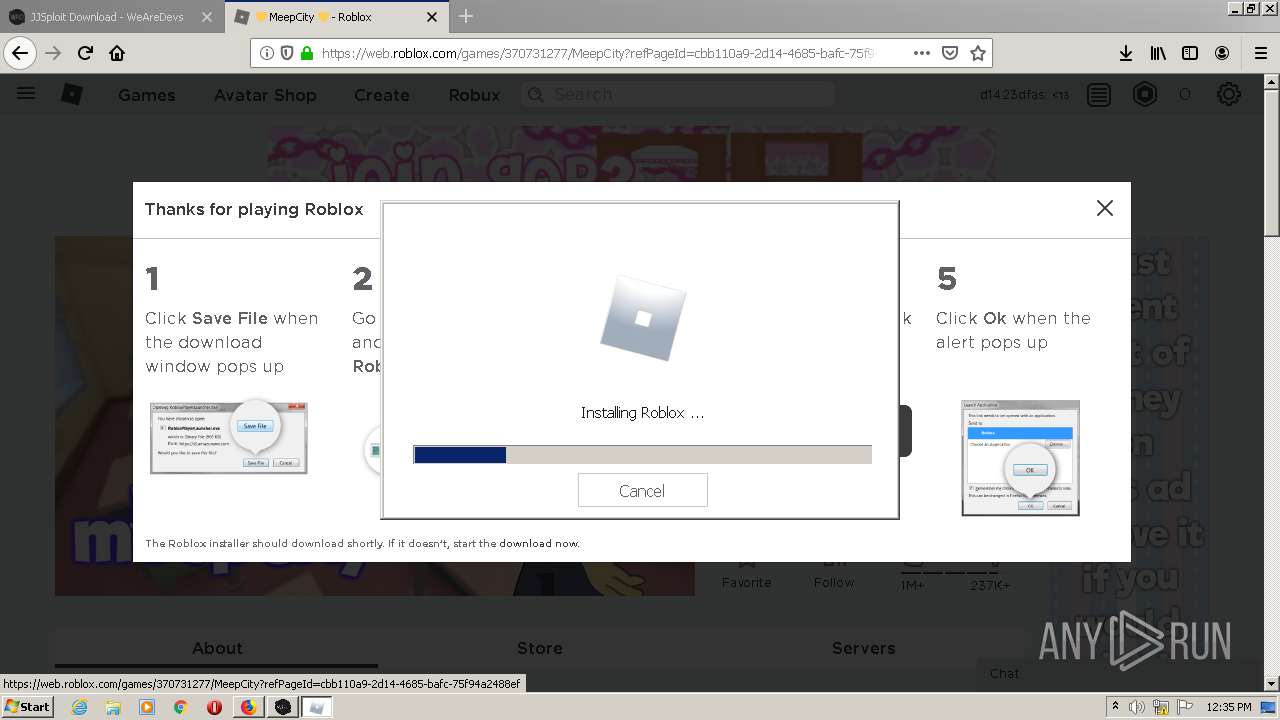Screen dimensions: 1280x720
Task: Switch to Firefox taskbar button
Action: click(248, 707)
